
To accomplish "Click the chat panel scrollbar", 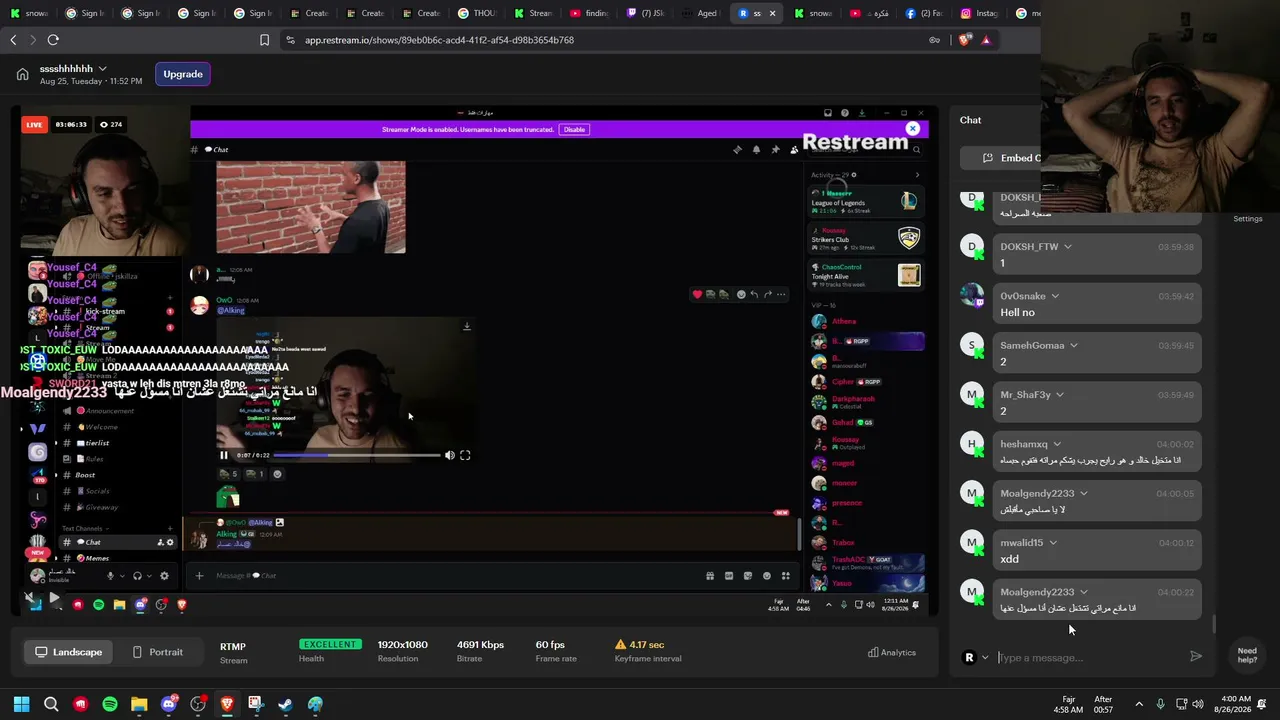I will click(x=1215, y=624).
